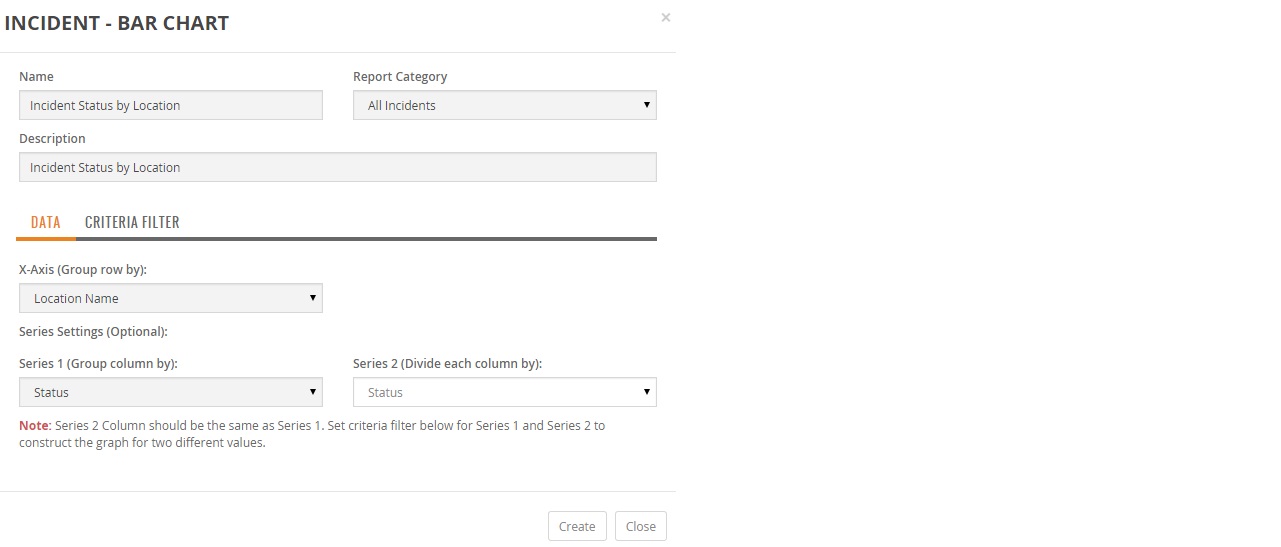Click the arrow icon on Series 1 select
The width and height of the screenshot is (1281, 547).
(312, 392)
